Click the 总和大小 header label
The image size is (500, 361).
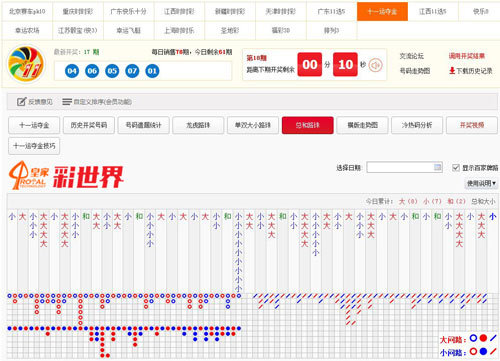pyautogui.click(x=483, y=201)
